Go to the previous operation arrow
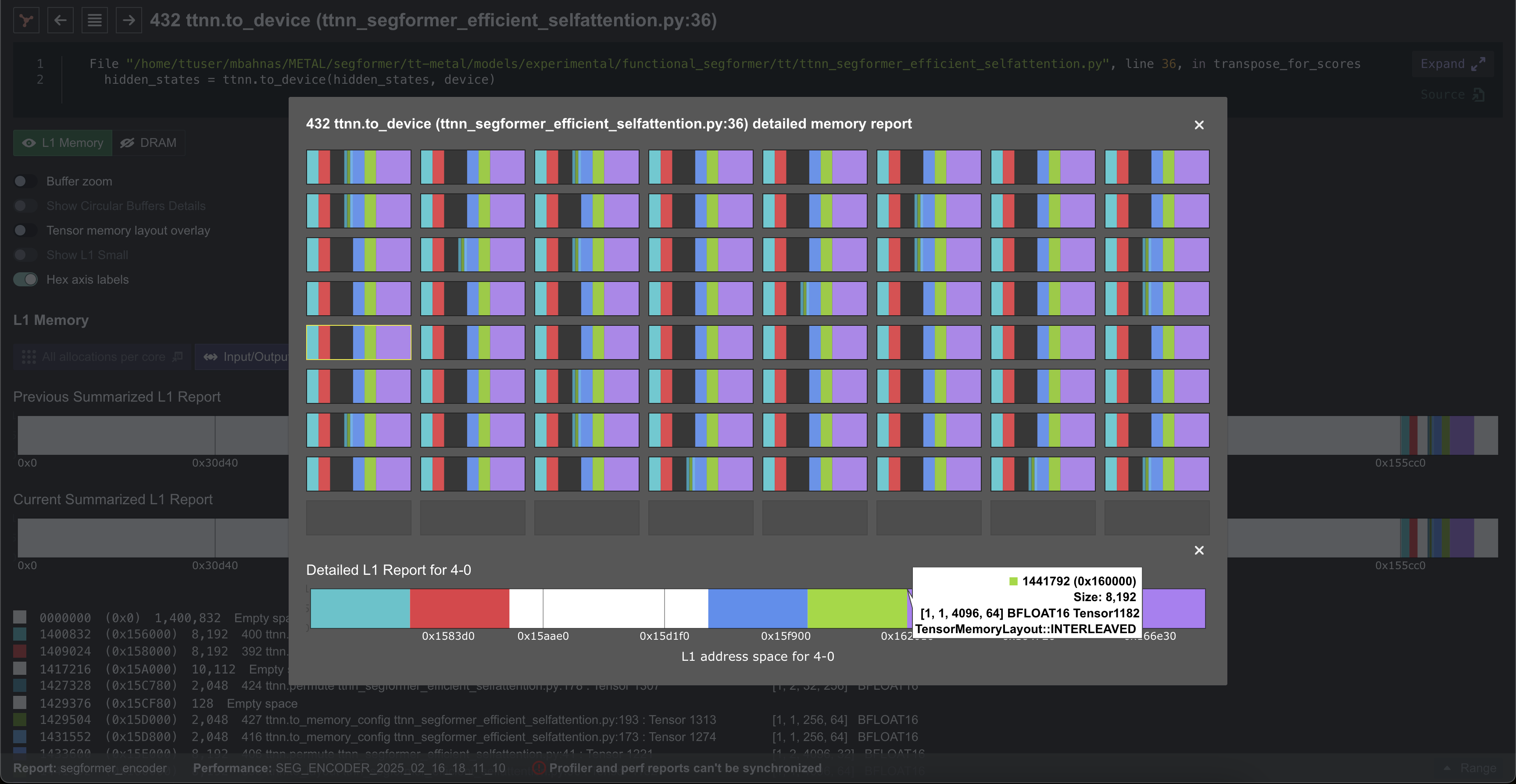 tap(60, 20)
